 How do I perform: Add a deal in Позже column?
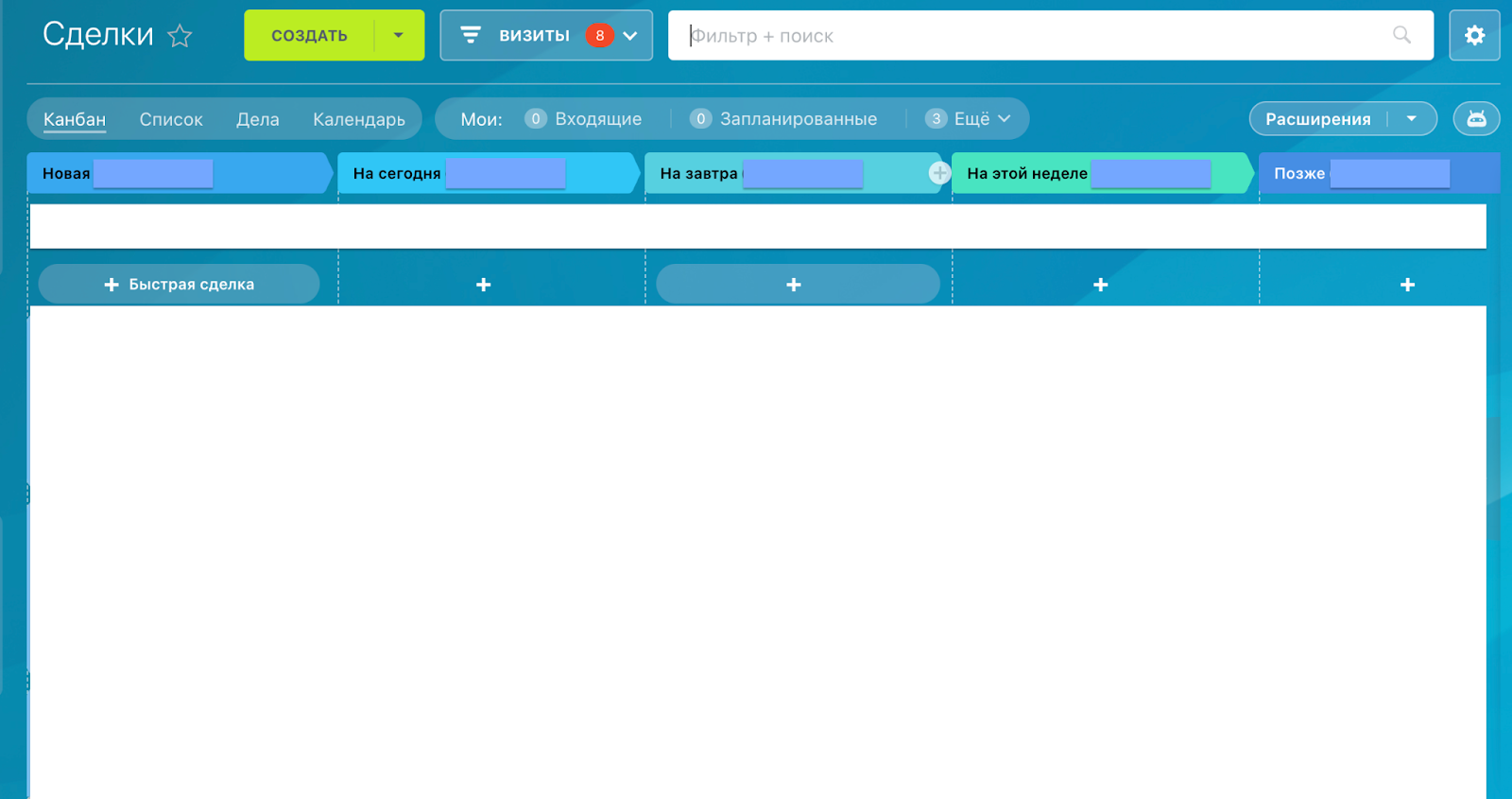point(1407,285)
